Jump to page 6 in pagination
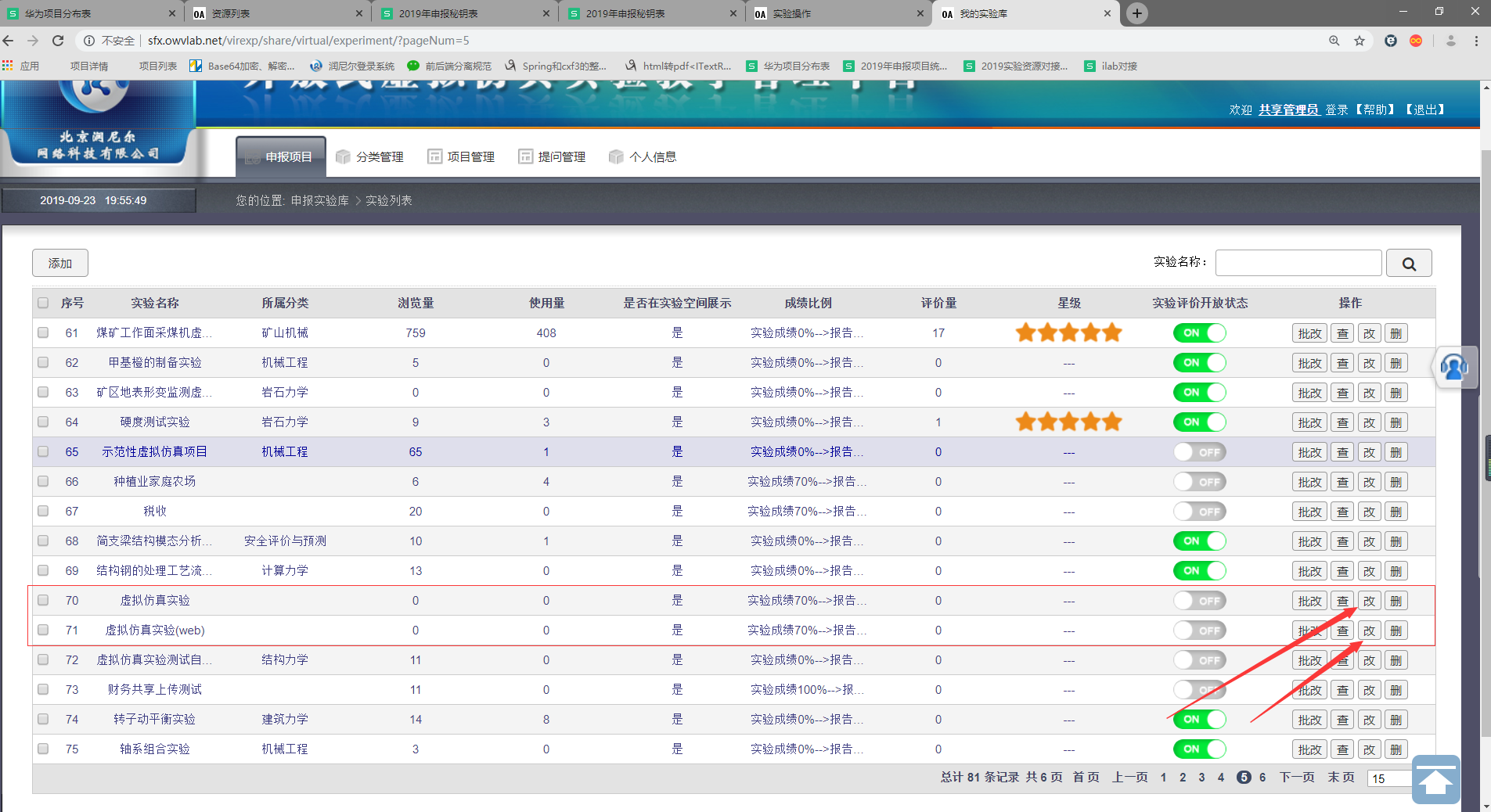The height and width of the screenshot is (812, 1491). pyautogui.click(x=1262, y=777)
